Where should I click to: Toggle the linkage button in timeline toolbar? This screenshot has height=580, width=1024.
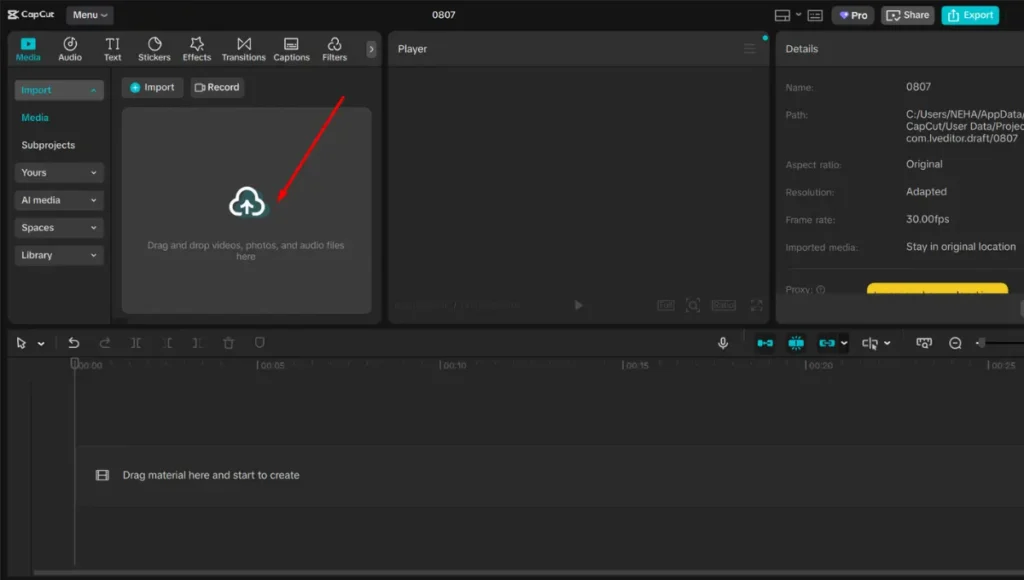point(827,343)
